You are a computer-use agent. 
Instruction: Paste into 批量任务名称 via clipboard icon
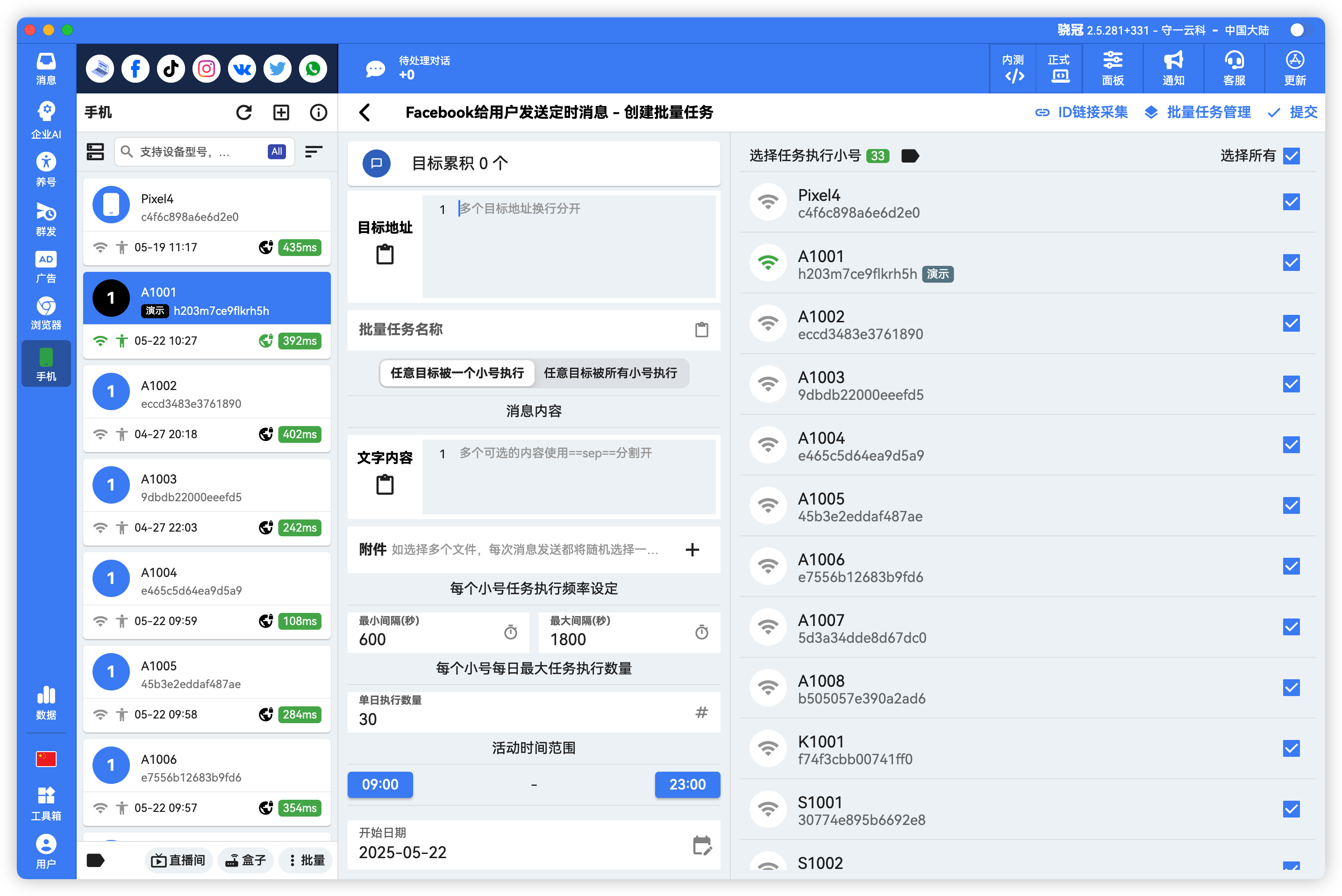point(701,330)
